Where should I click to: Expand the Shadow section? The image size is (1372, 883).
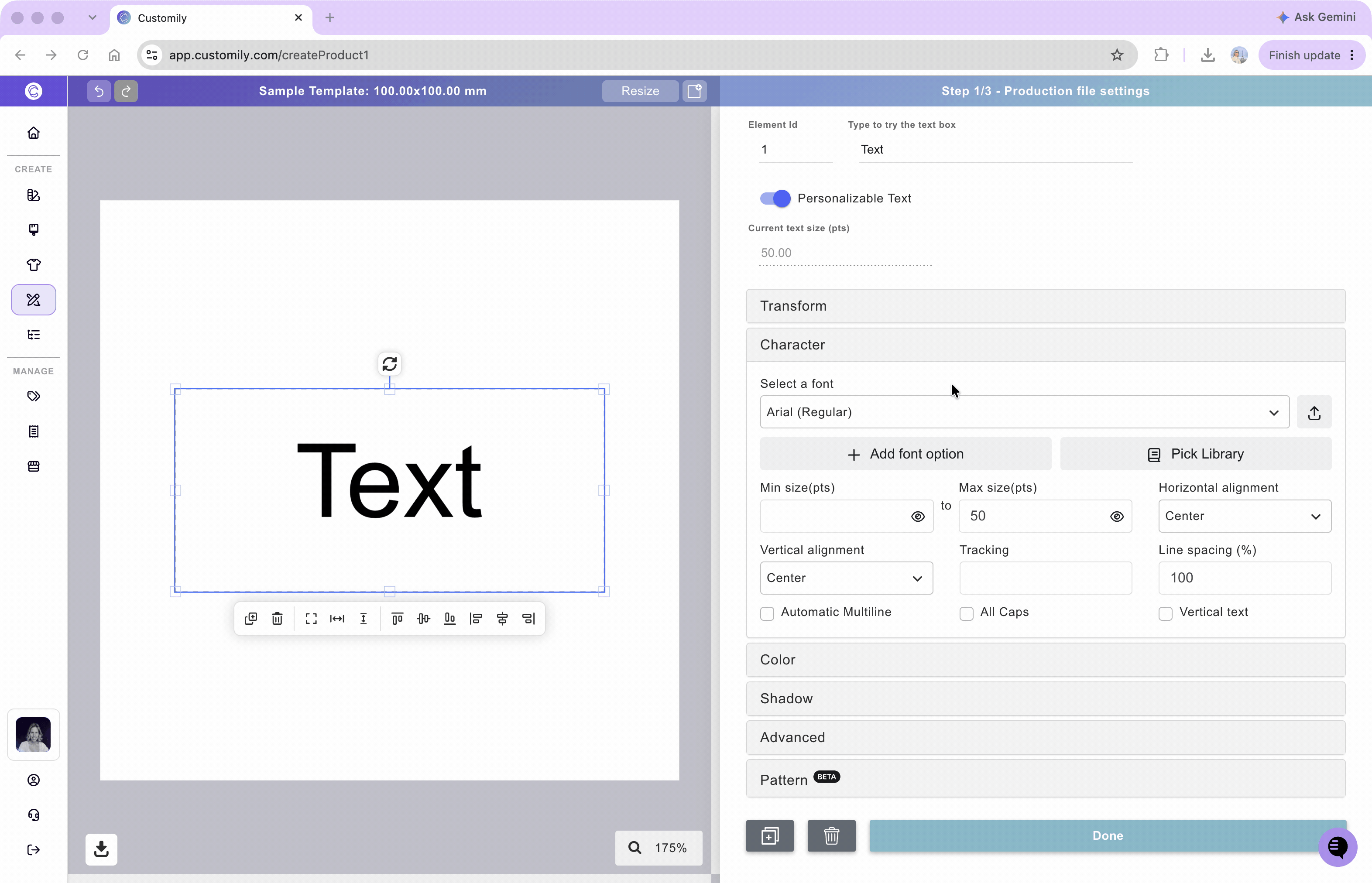(1046, 699)
